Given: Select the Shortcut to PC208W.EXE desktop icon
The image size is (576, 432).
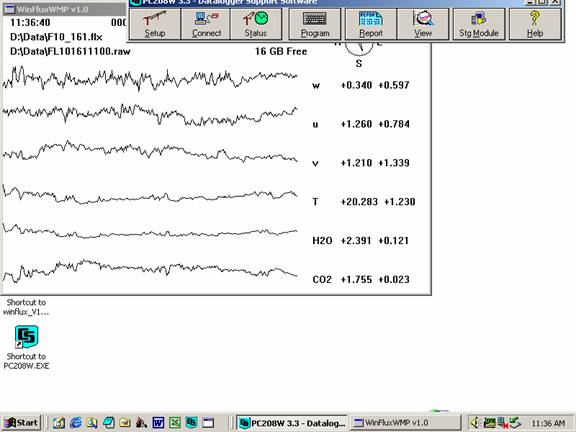Looking at the screenshot, I should tap(26, 347).
